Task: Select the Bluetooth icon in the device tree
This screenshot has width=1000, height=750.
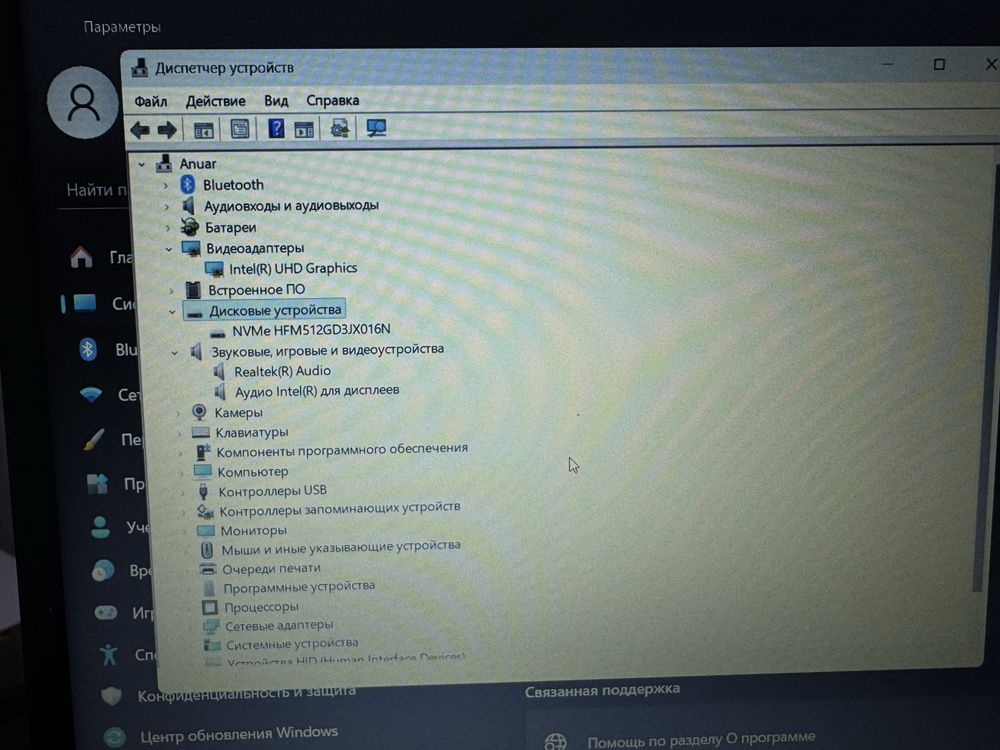Action: pyautogui.click(x=188, y=185)
